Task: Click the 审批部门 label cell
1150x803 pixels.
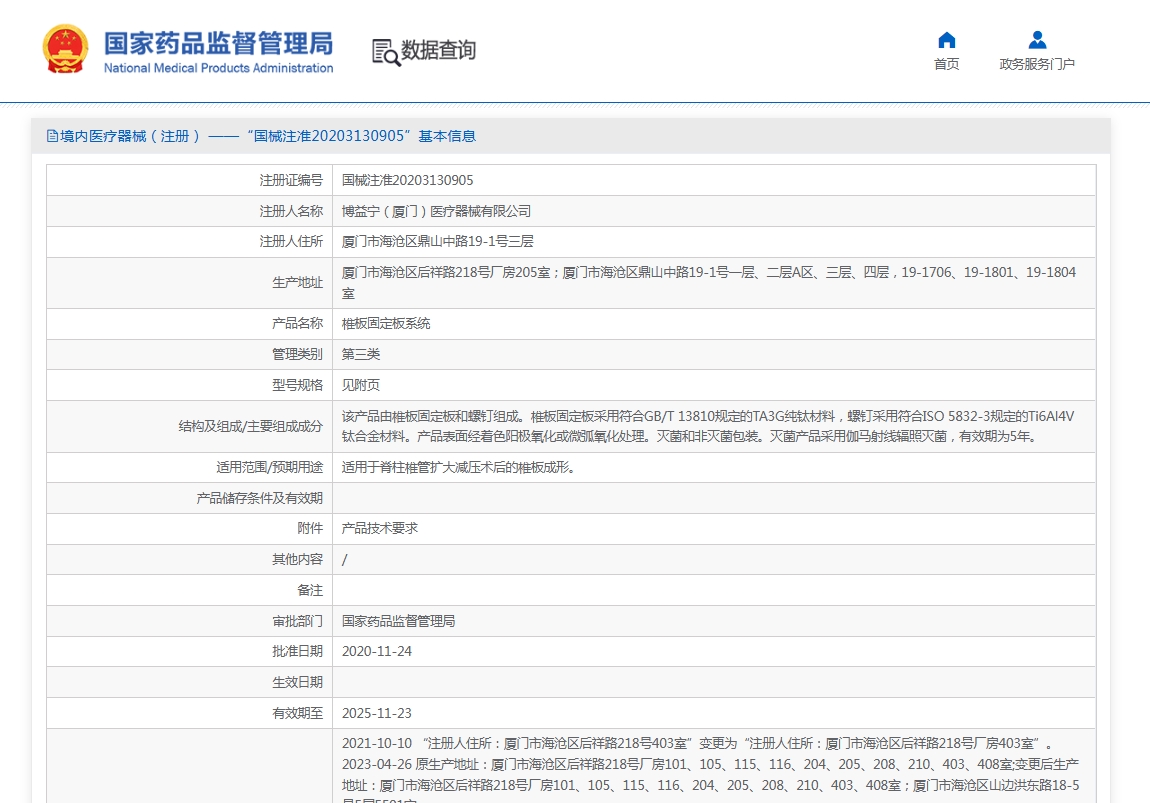Action: pyautogui.click(x=189, y=621)
